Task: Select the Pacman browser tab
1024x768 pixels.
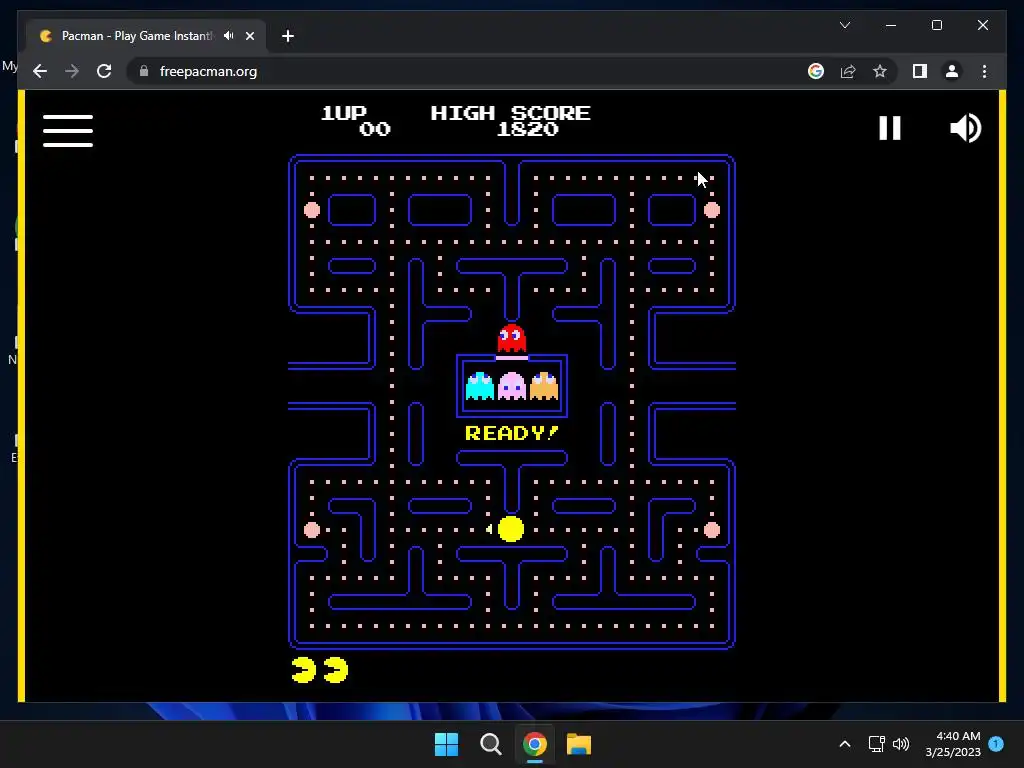Action: coord(146,36)
